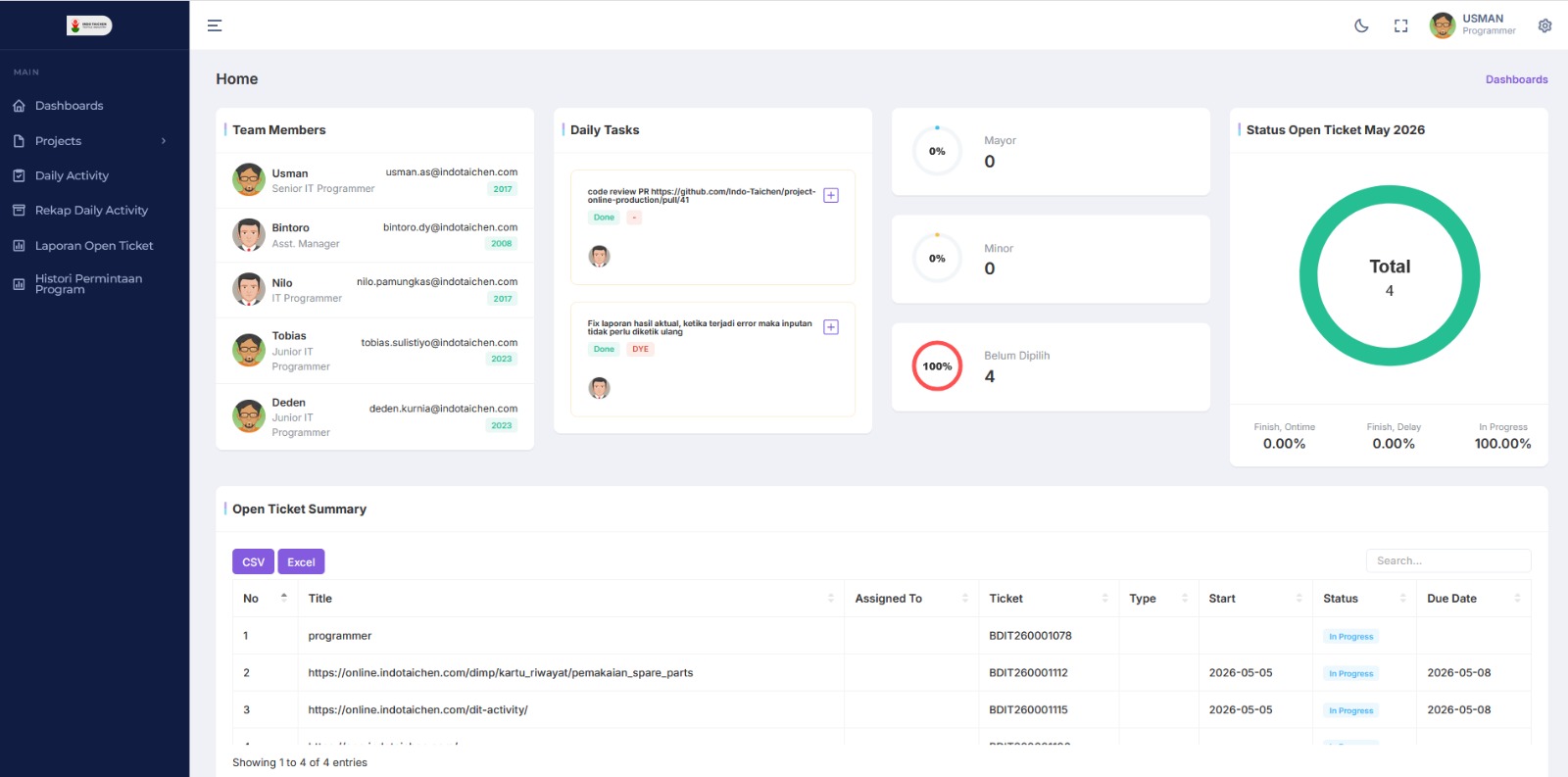Open Rekap Daily Activity menu item
The height and width of the screenshot is (777, 1568).
pyautogui.click(x=94, y=211)
